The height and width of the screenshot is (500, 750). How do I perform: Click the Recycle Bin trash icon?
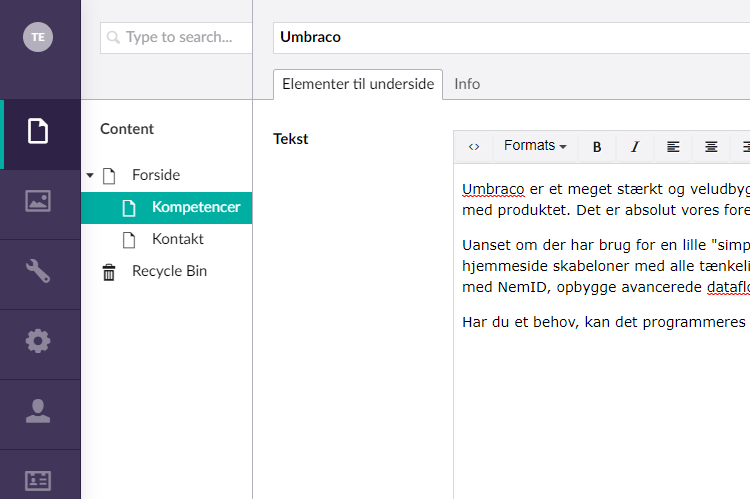109,272
